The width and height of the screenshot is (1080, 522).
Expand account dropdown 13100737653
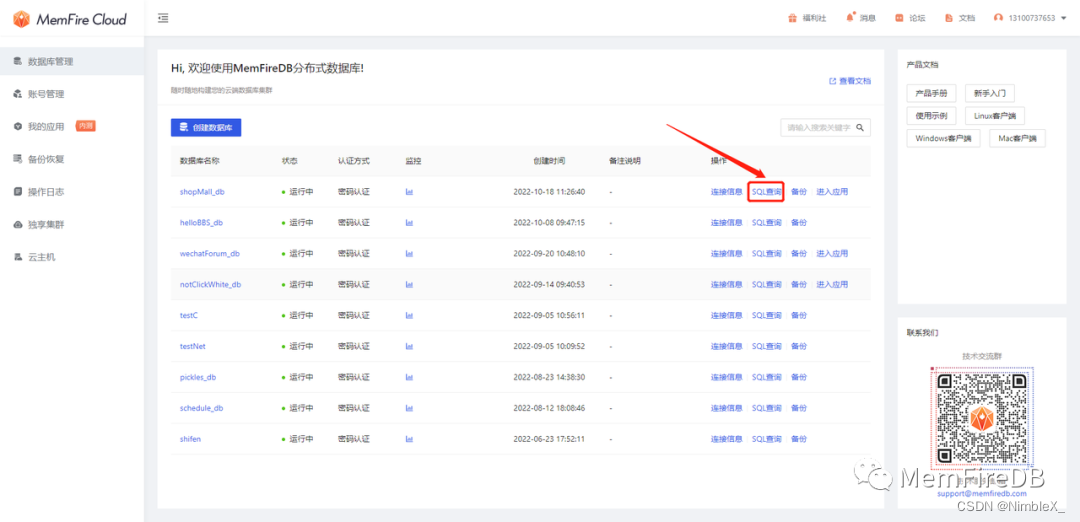[x=1030, y=19]
